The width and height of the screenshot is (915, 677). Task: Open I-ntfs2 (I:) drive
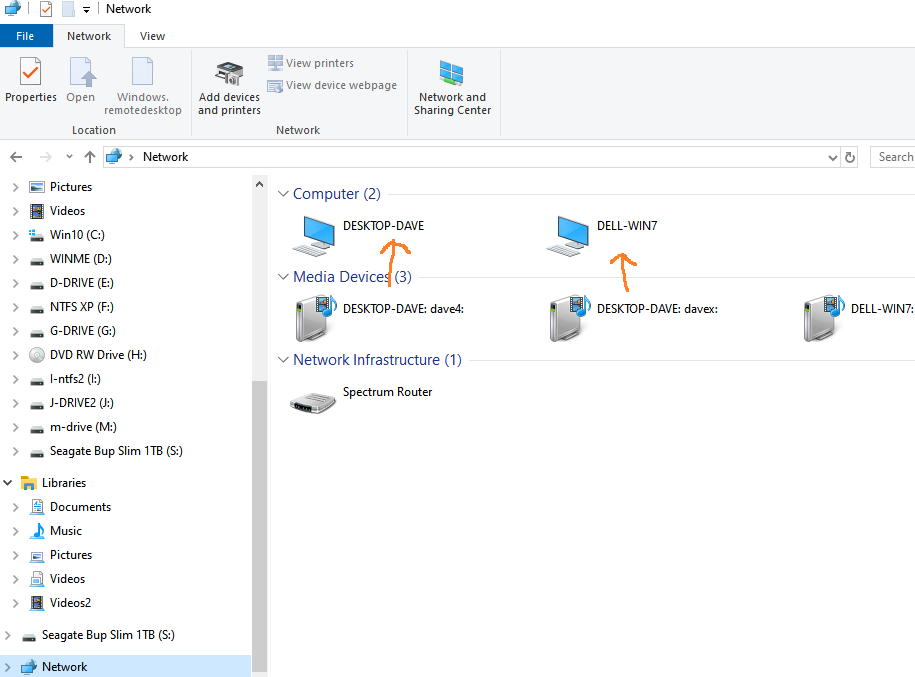click(x=75, y=379)
